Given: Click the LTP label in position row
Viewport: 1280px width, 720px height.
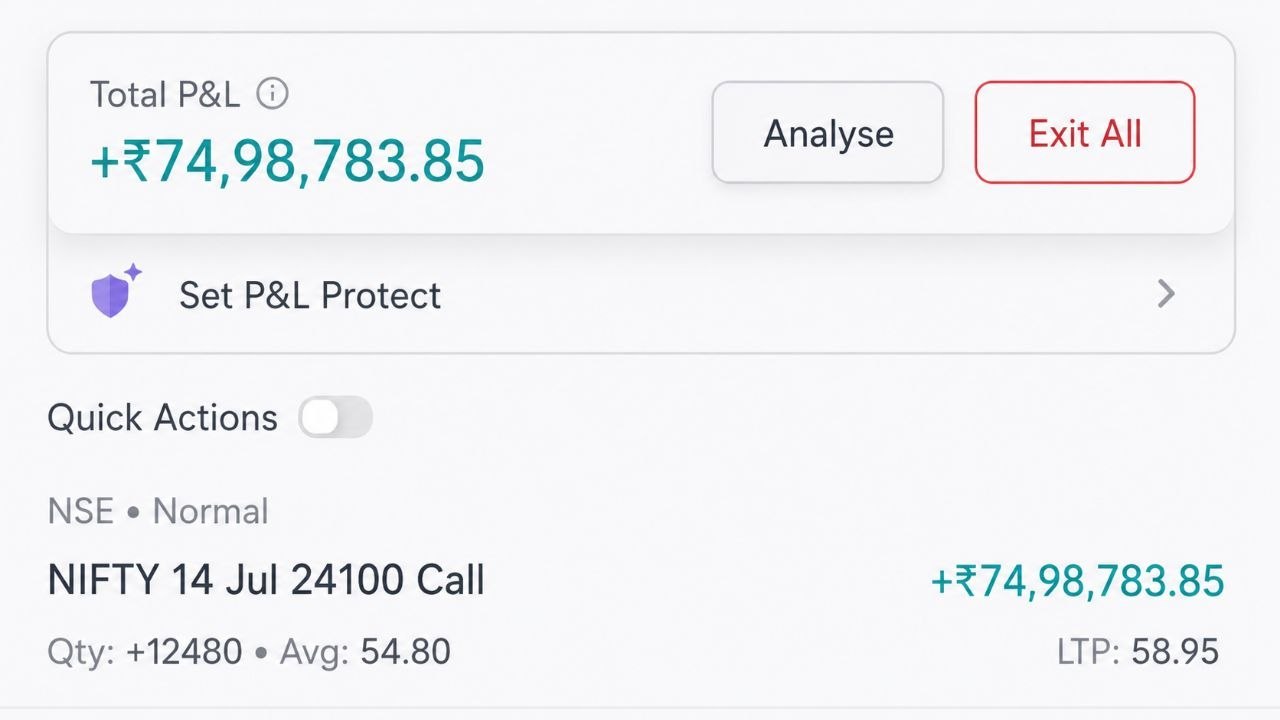Looking at the screenshot, I should (x=1088, y=653).
